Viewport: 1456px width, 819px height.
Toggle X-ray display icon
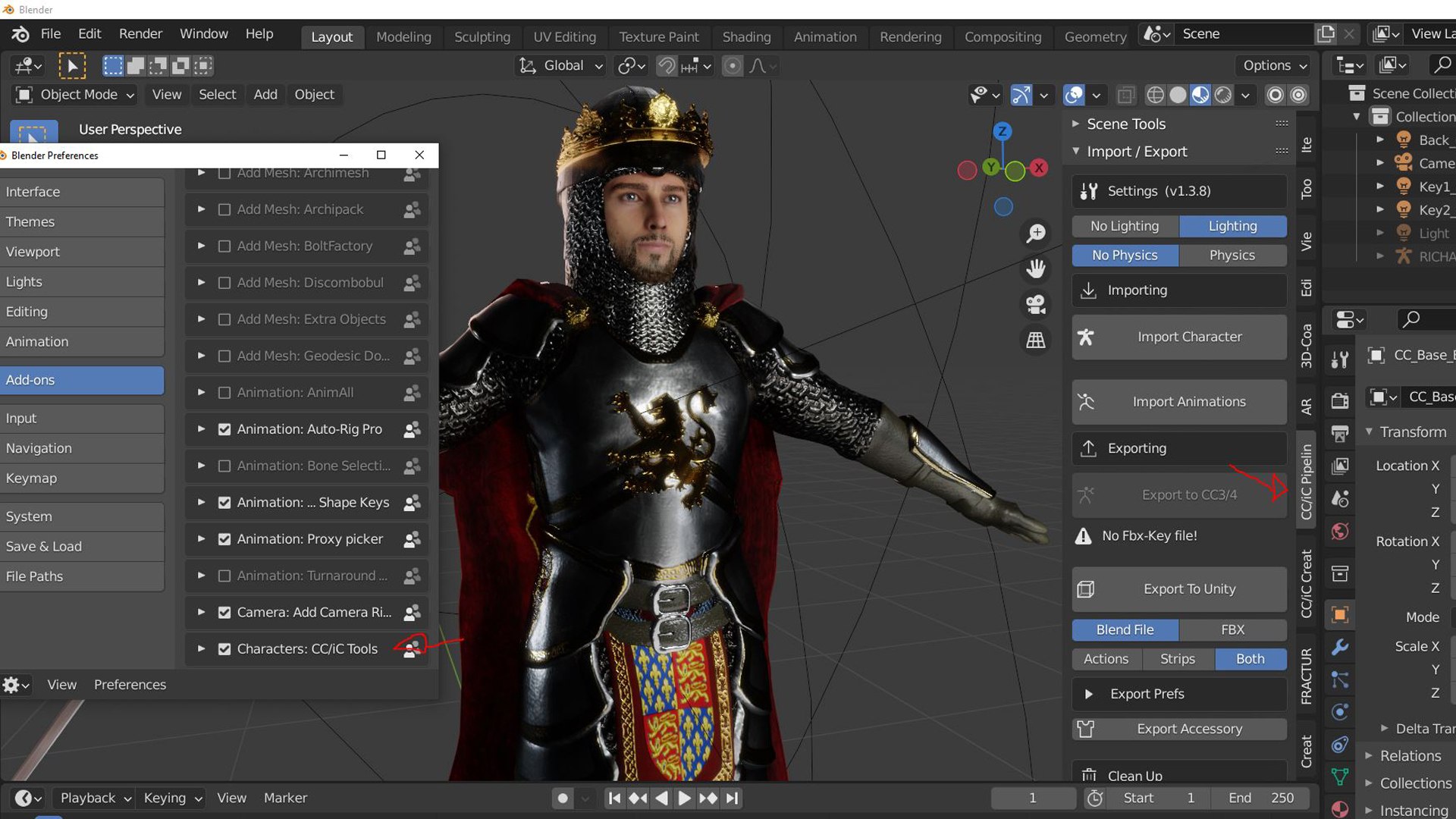click(1126, 95)
